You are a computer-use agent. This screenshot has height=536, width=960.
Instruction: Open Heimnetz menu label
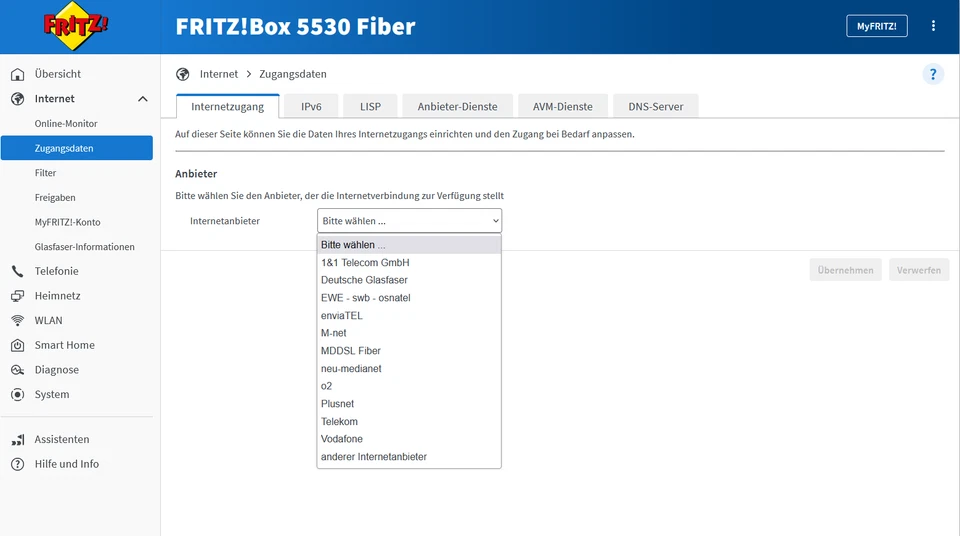tap(58, 296)
